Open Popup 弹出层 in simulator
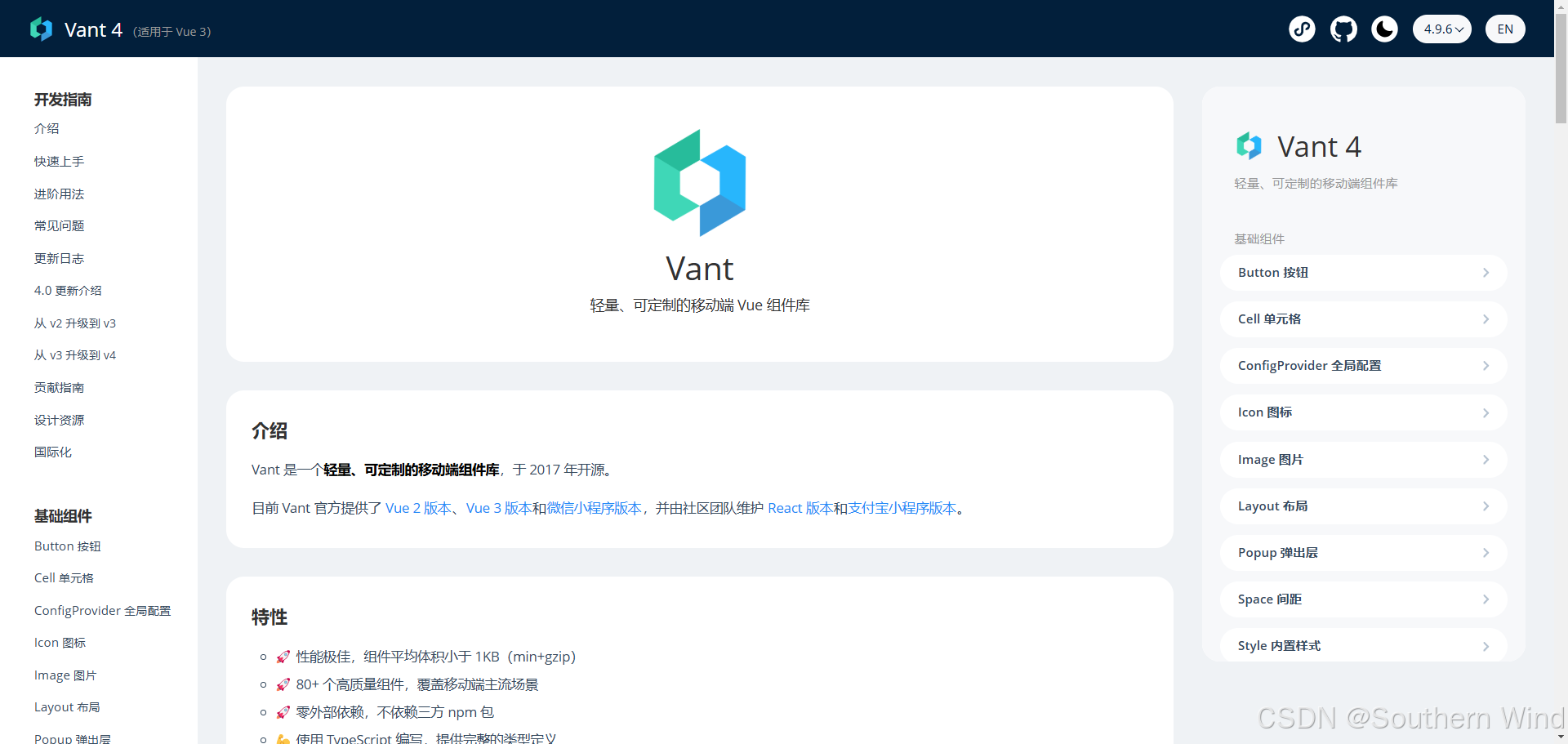Viewport: 1568px width, 744px height. (1363, 553)
